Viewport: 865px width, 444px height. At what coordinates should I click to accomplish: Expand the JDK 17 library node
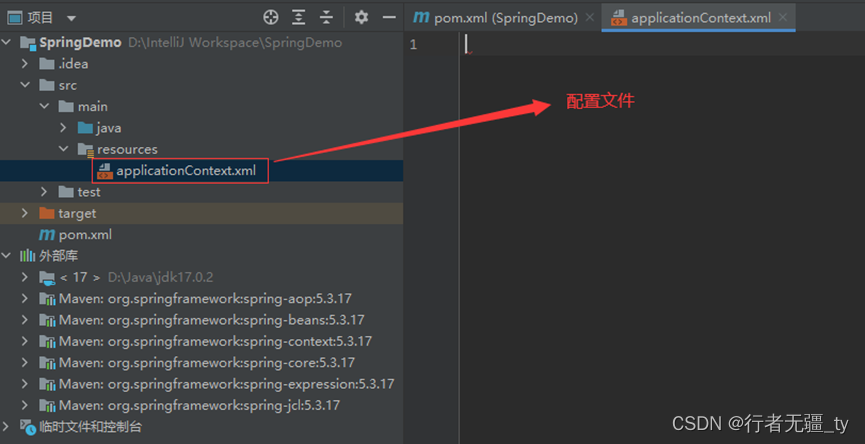click(25, 277)
